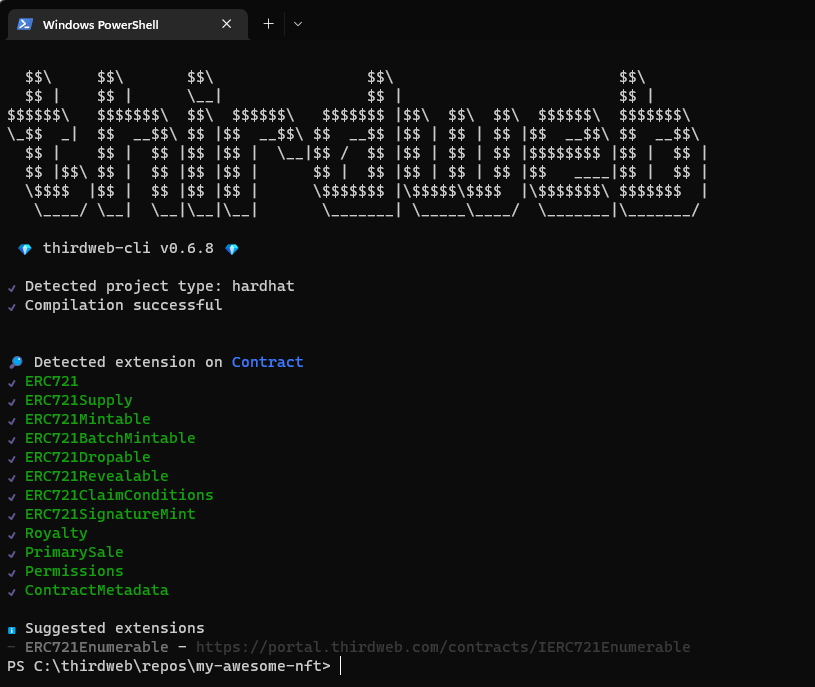Click the blue square icon beside Suggested extensions
This screenshot has height=687, width=815.
pyautogui.click(x=11, y=628)
